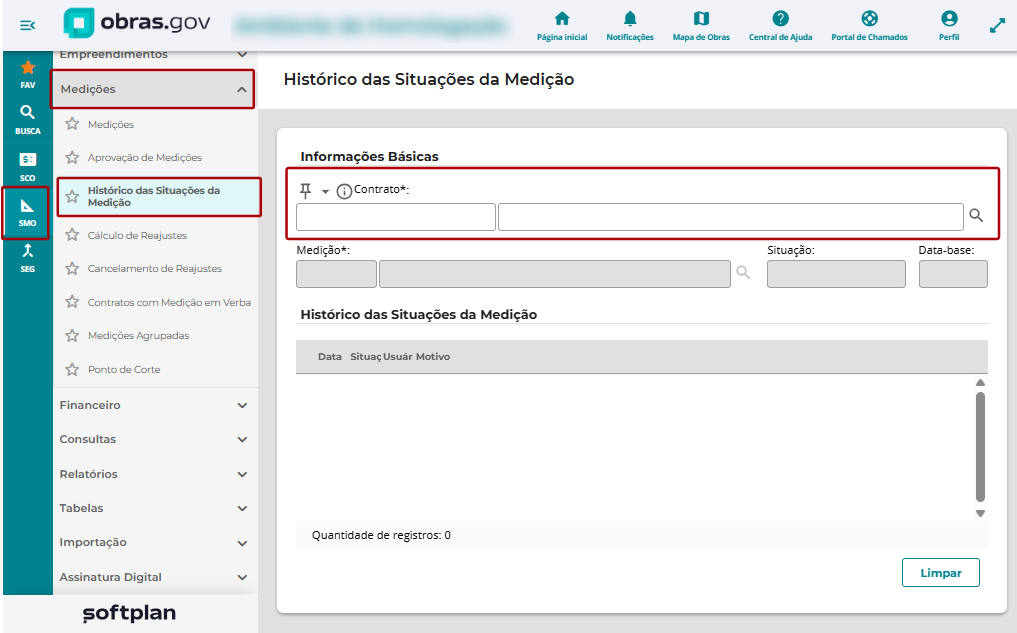The image size is (1017, 633).
Task: Open SCO module in sidebar
Action: click(28, 167)
